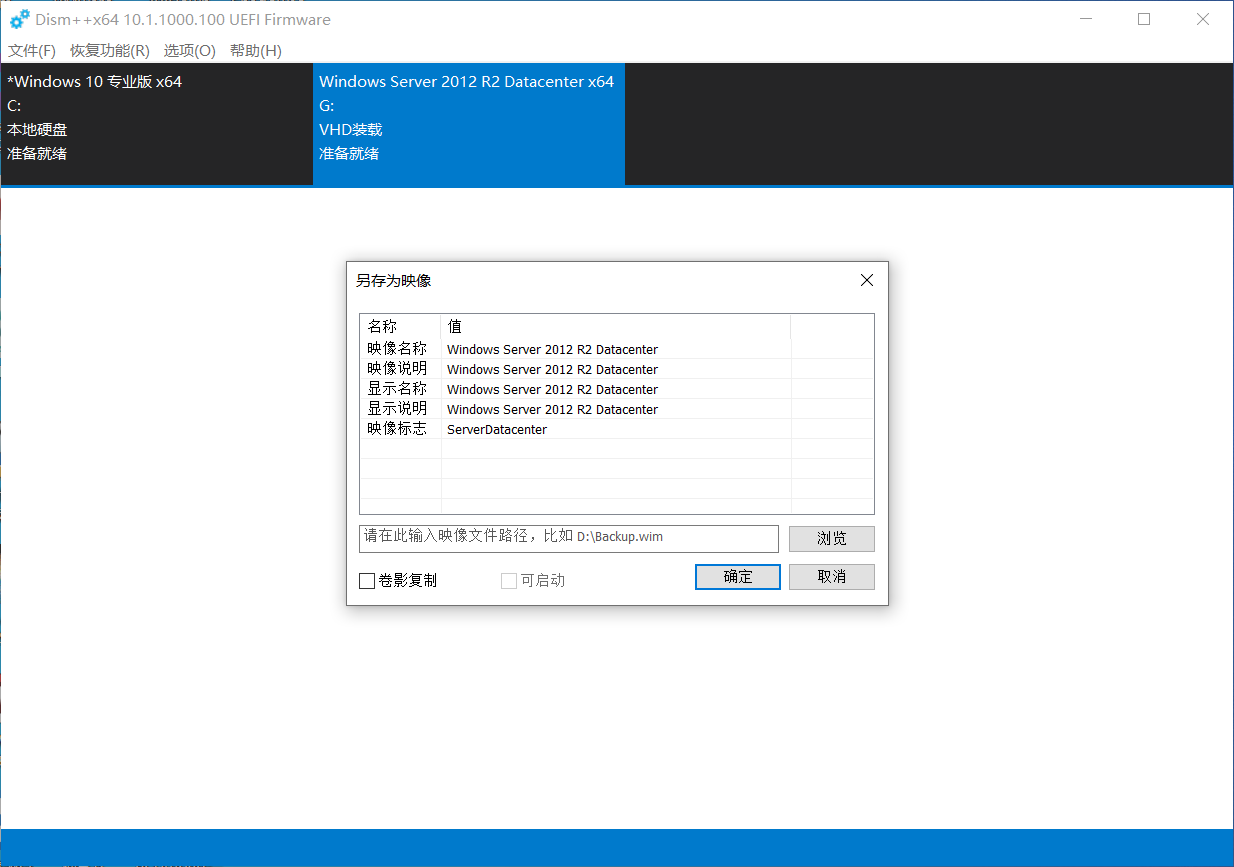
Task: Enable the 卷影复制 checkbox
Action: (368, 581)
